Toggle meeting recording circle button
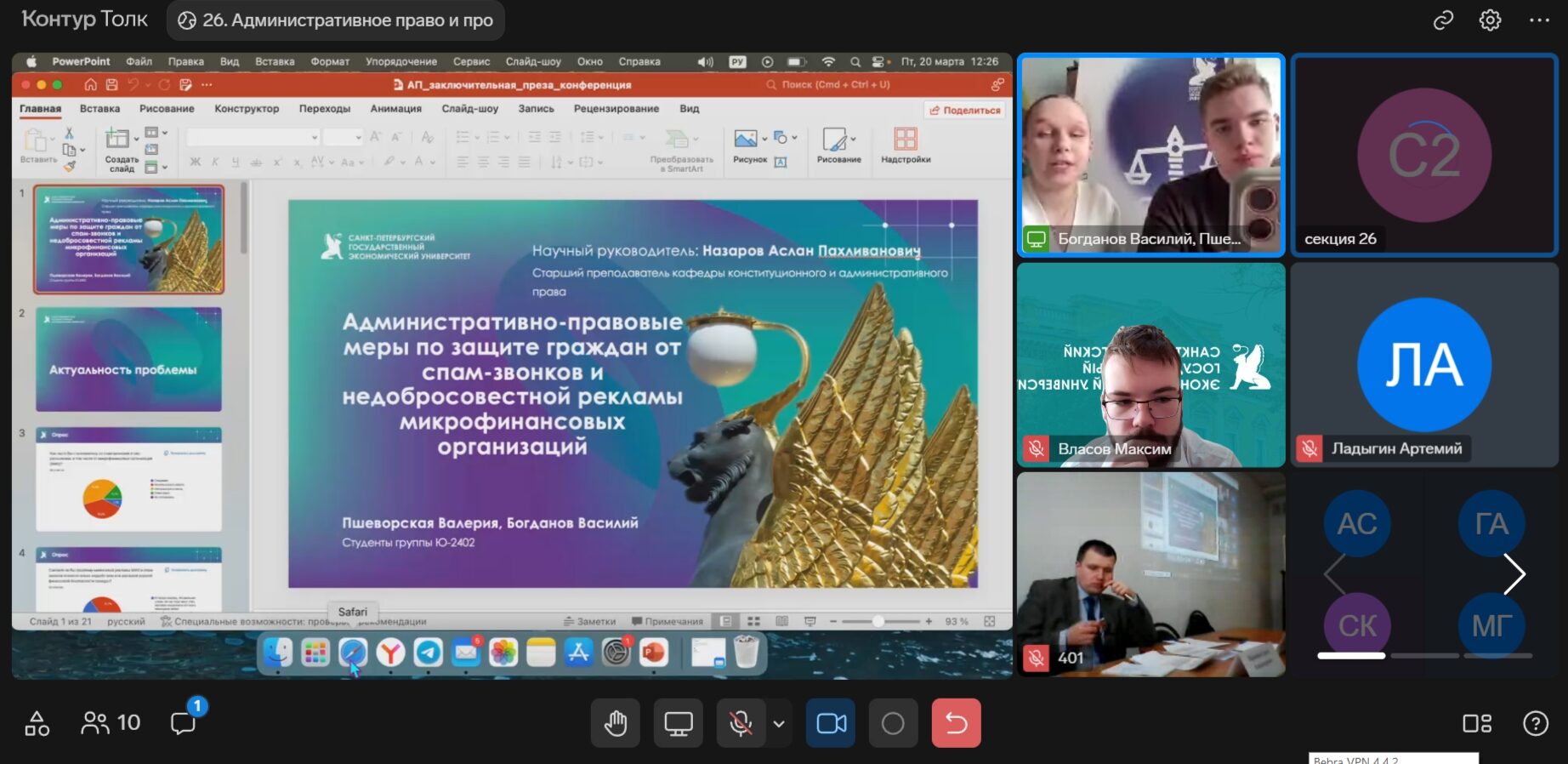Screen dimensions: 1568x764 [893, 723]
